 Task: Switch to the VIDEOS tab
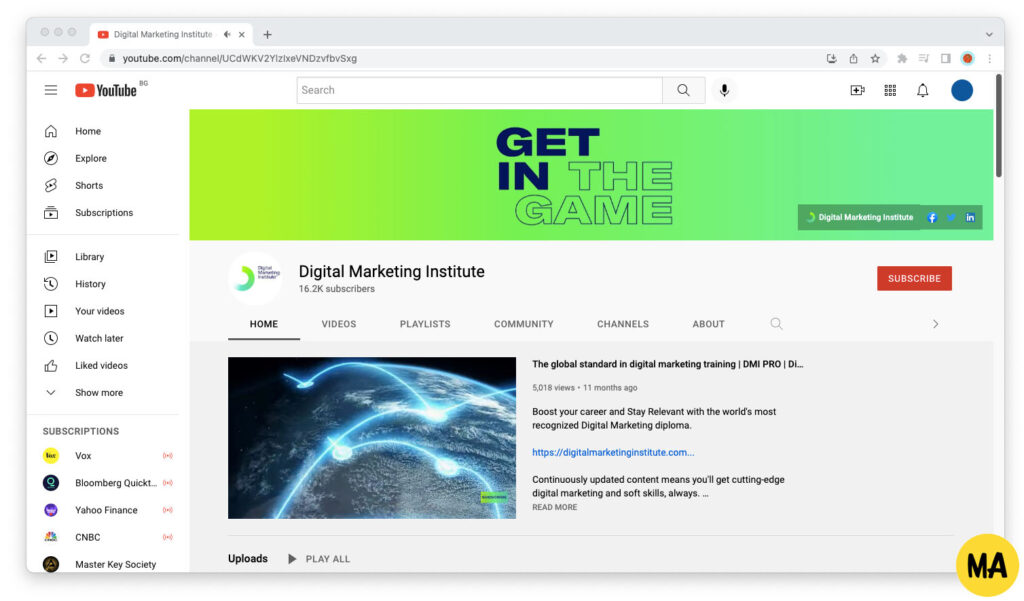[338, 324]
